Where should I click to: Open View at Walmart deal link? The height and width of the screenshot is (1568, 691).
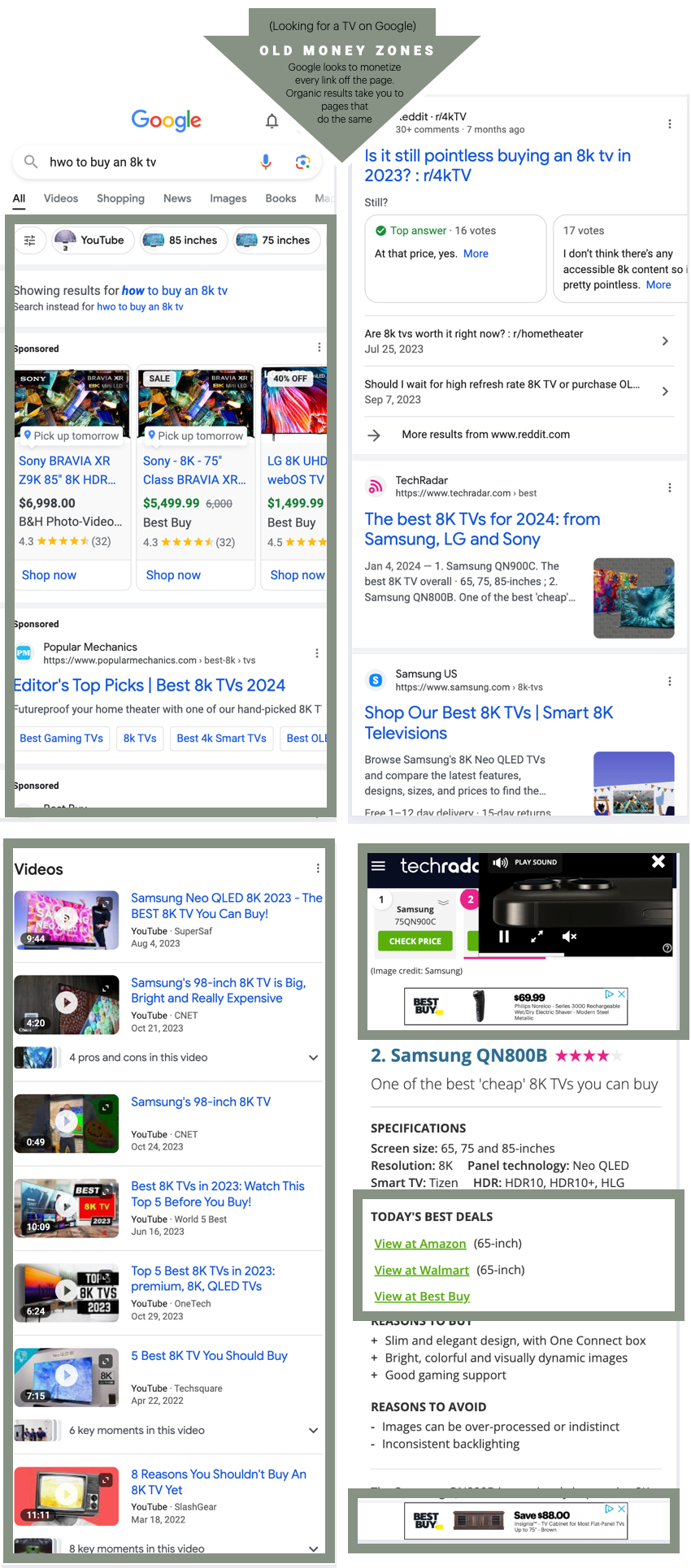click(422, 1271)
